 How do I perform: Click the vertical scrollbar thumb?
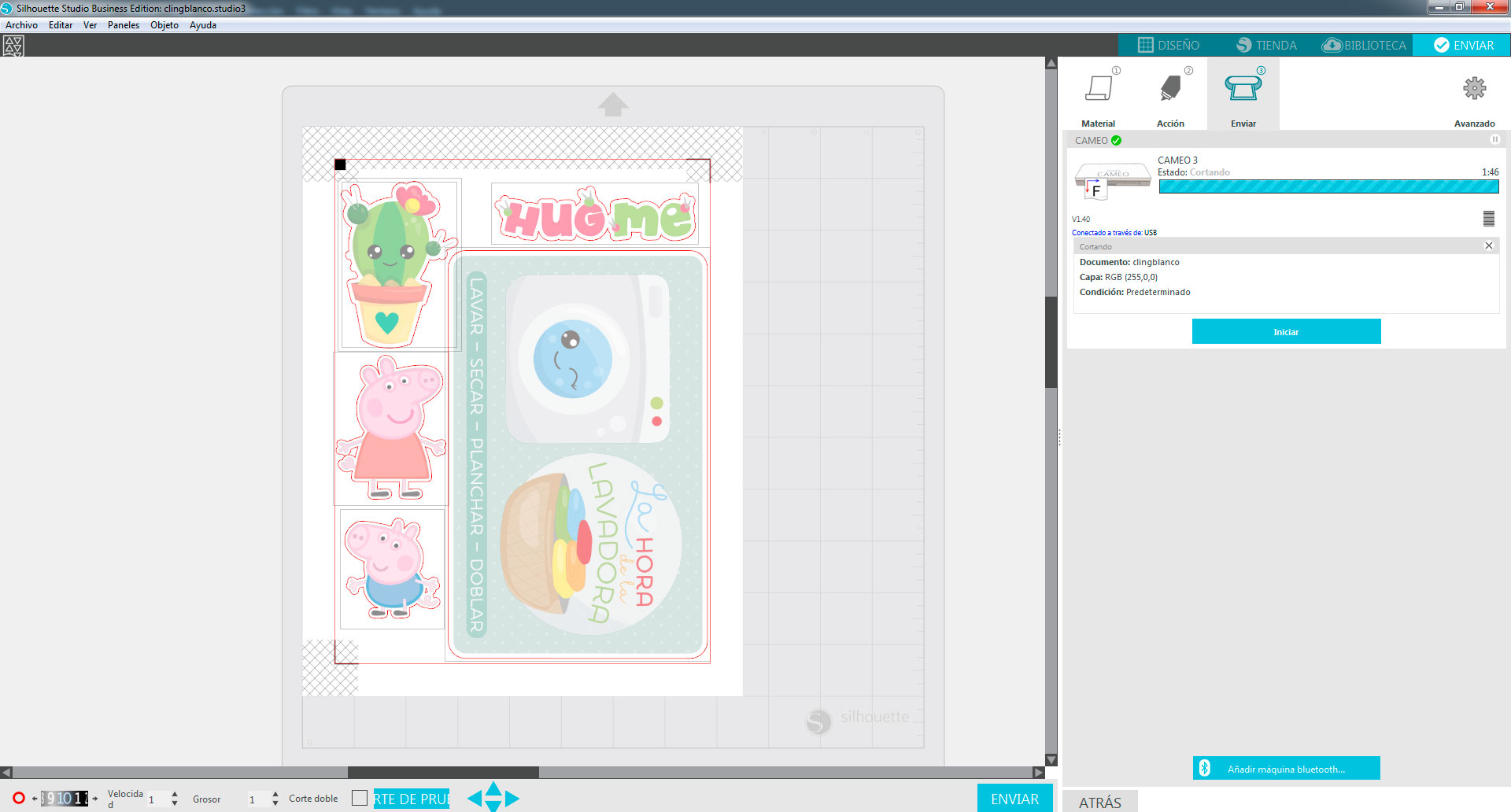pyautogui.click(x=1051, y=342)
